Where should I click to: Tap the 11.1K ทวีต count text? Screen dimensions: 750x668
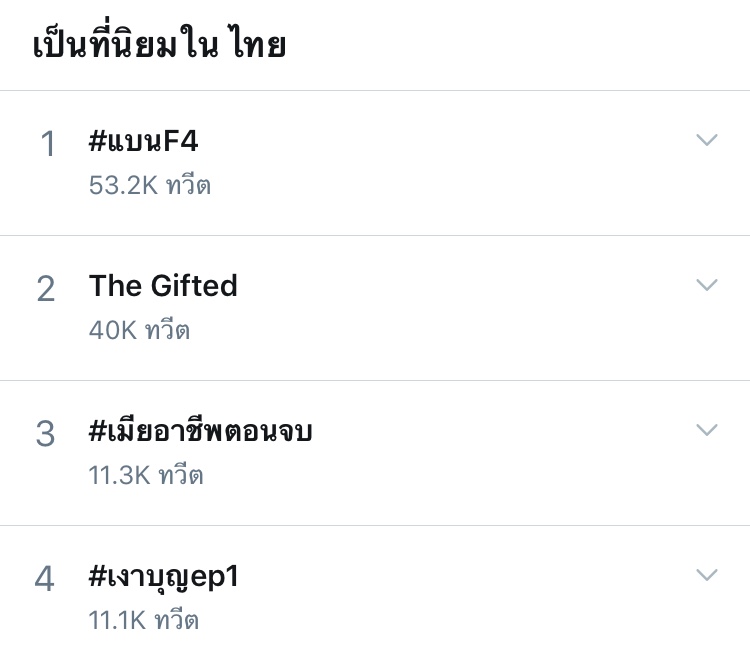(144, 620)
